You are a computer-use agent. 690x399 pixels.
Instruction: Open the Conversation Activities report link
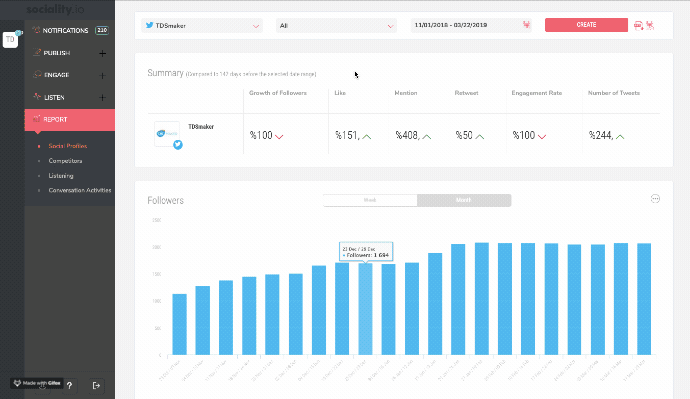click(x=80, y=190)
